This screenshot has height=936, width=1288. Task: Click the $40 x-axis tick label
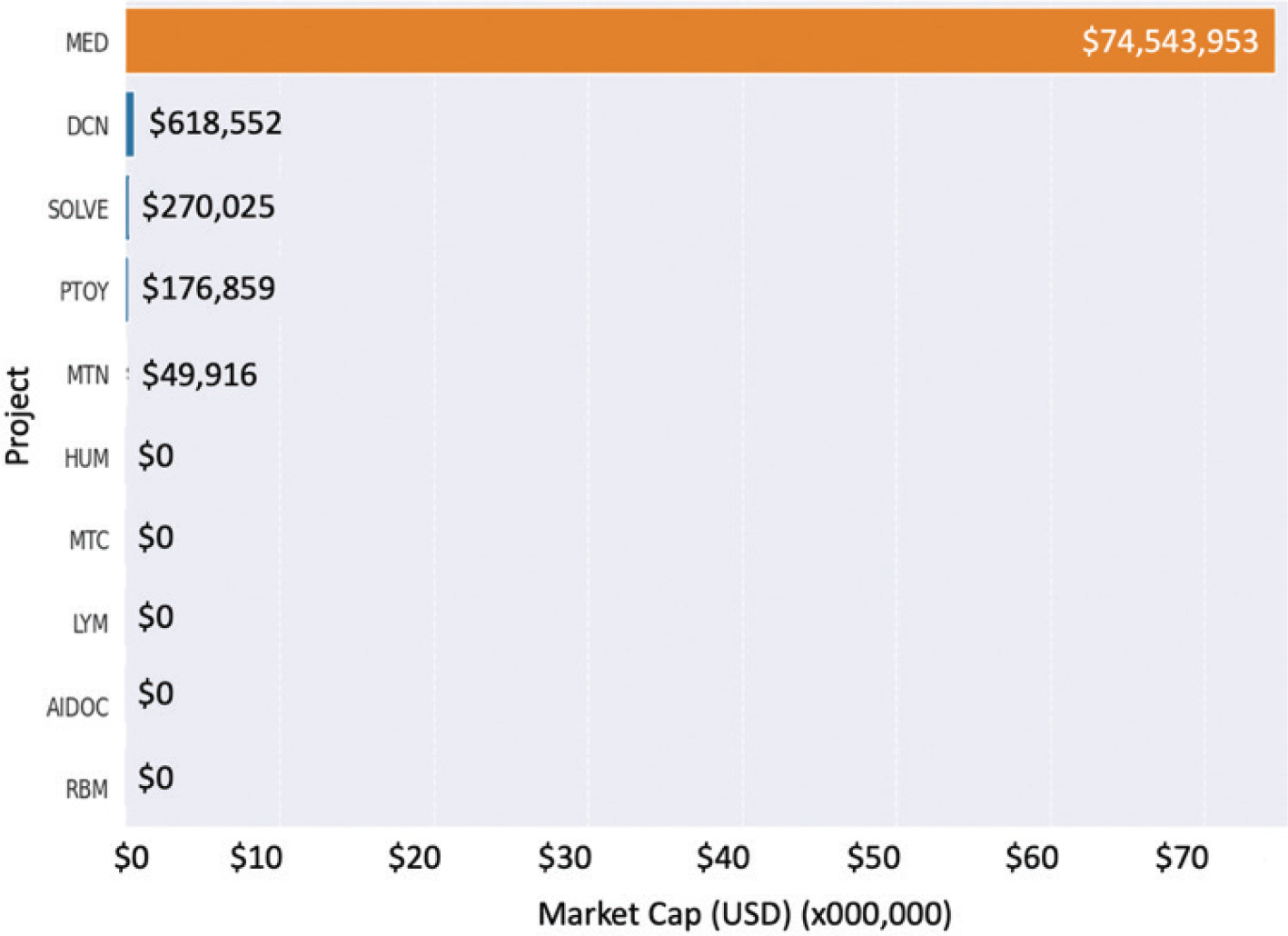click(723, 857)
